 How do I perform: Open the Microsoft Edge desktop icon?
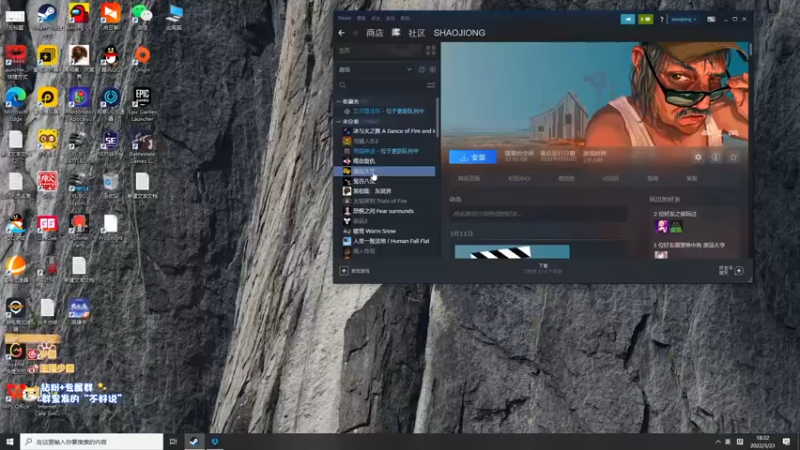tap(16, 105)
